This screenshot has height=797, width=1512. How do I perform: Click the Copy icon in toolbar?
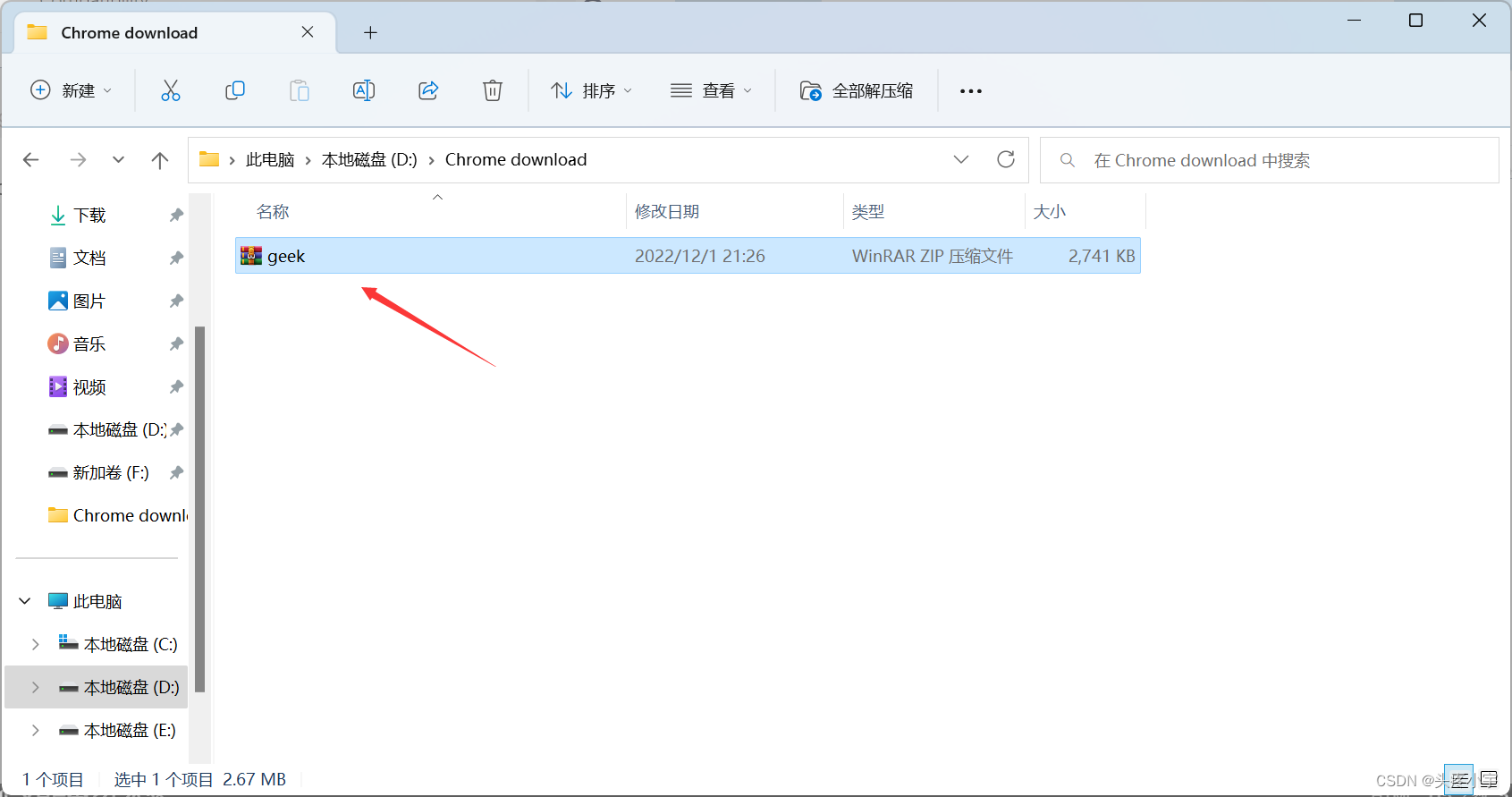[235, 90]
